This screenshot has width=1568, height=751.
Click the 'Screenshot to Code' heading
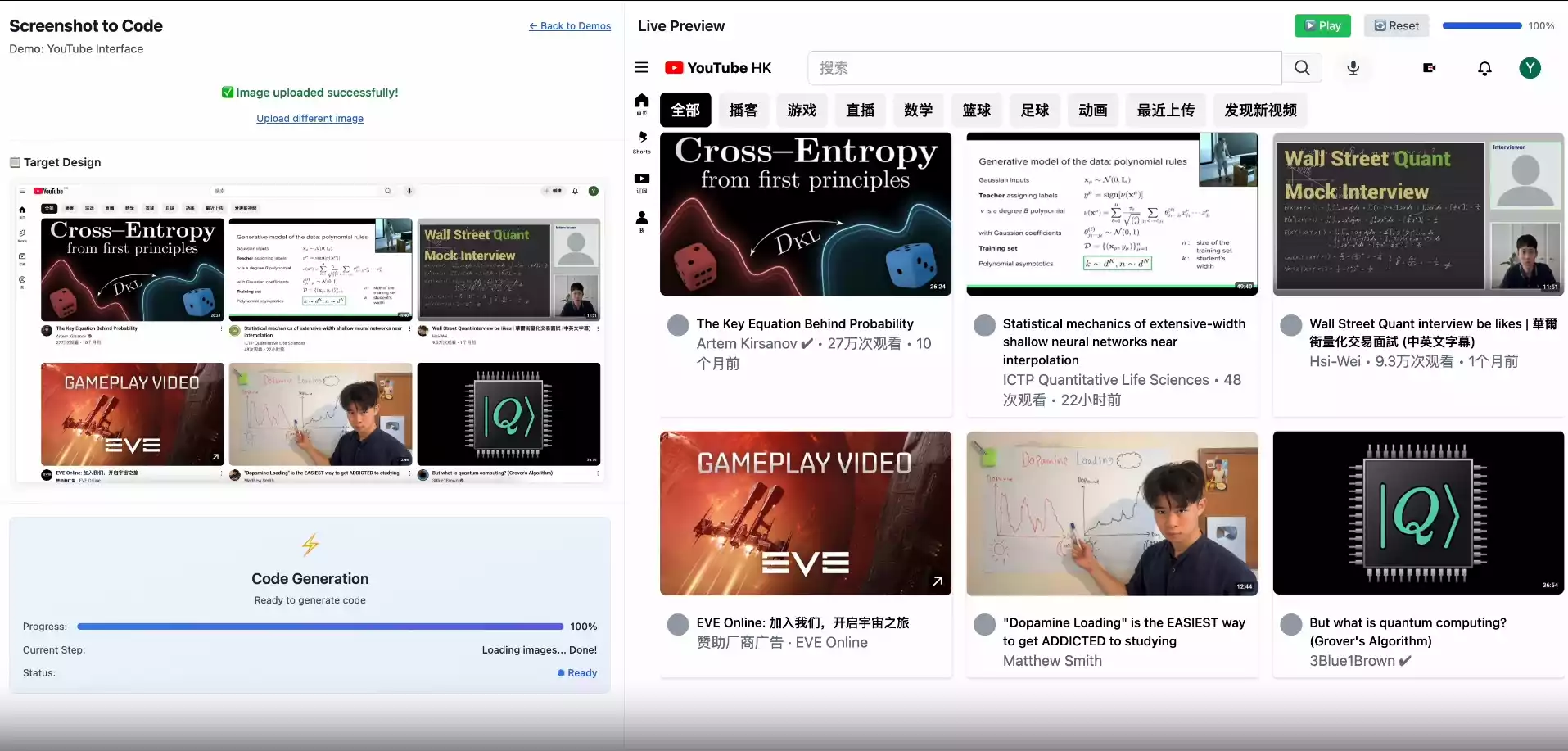tap(86, 26)
